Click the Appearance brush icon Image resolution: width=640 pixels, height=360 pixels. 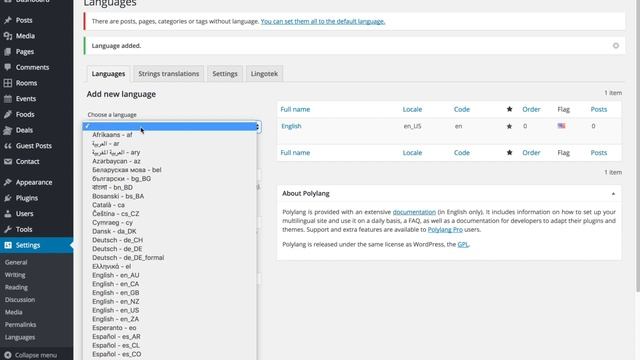[8, 182]
